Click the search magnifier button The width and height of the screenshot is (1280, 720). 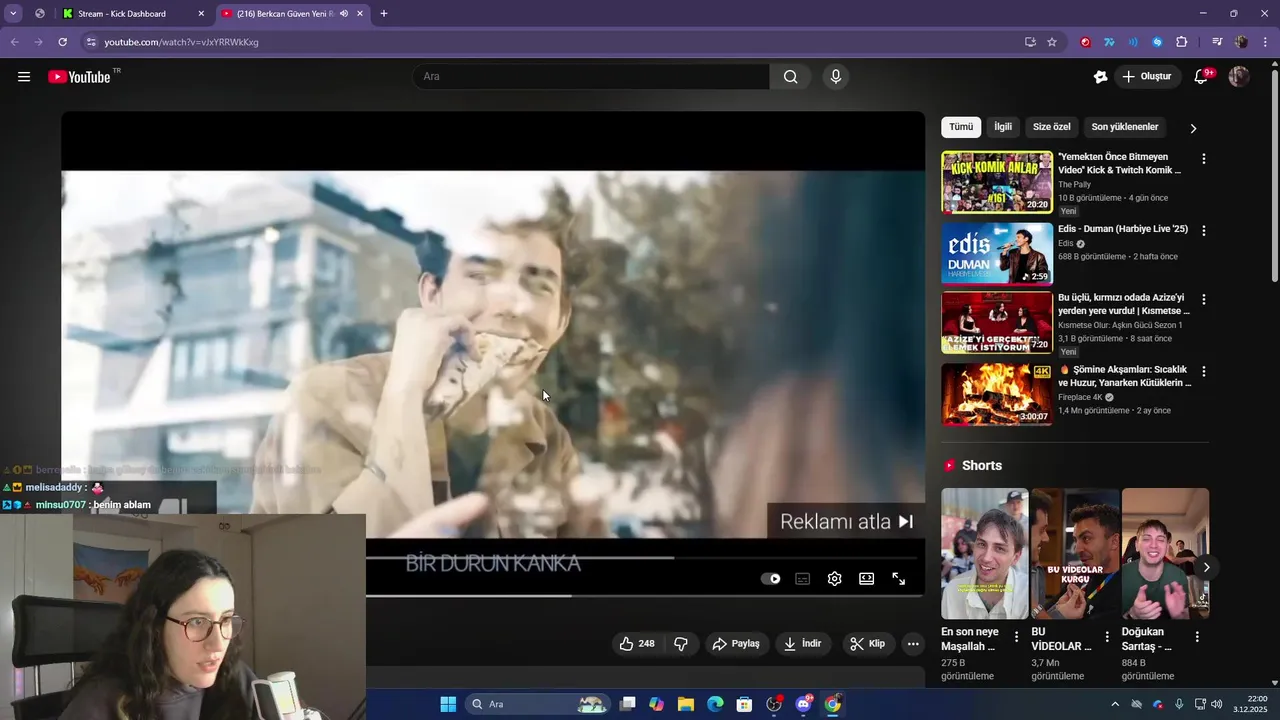791,77
